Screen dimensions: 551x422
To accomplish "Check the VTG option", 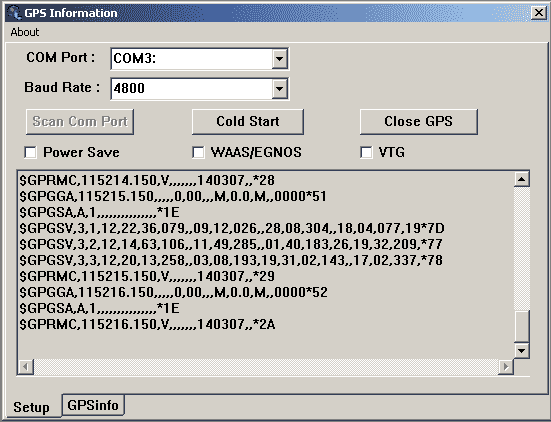I will [x=366, y=152].
